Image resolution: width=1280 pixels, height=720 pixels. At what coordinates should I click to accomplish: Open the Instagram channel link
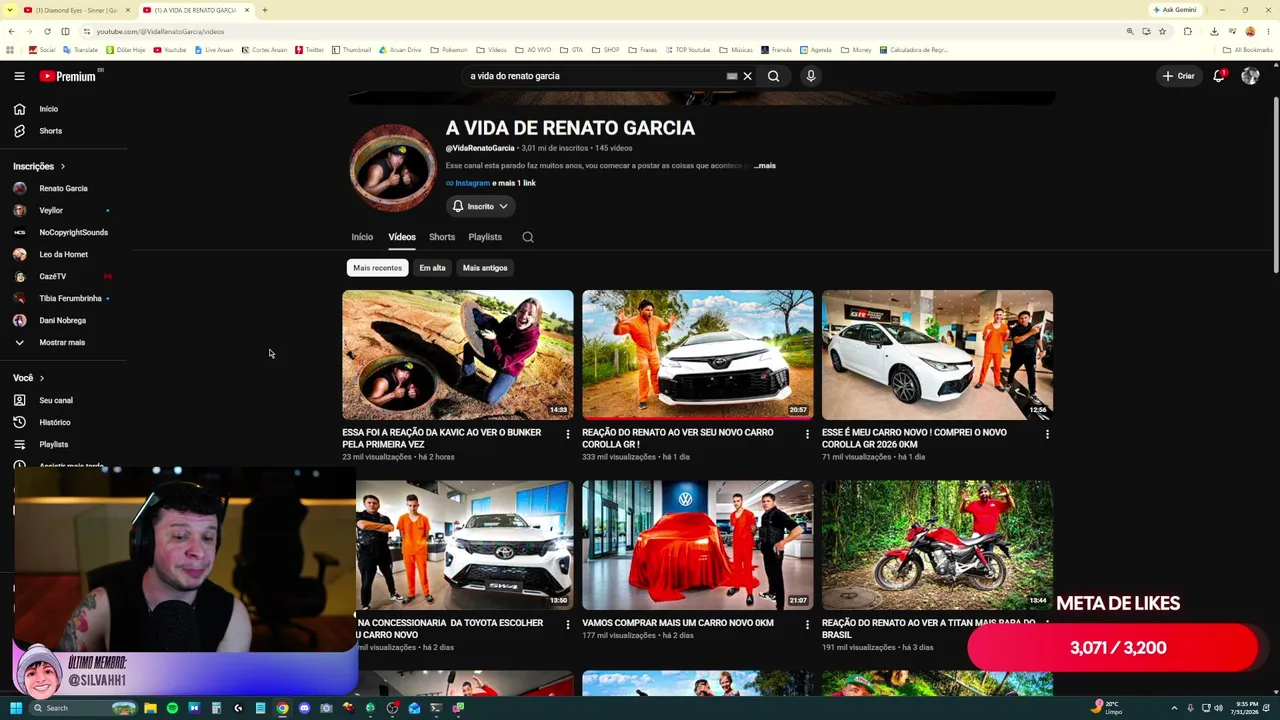click(468, 183)
